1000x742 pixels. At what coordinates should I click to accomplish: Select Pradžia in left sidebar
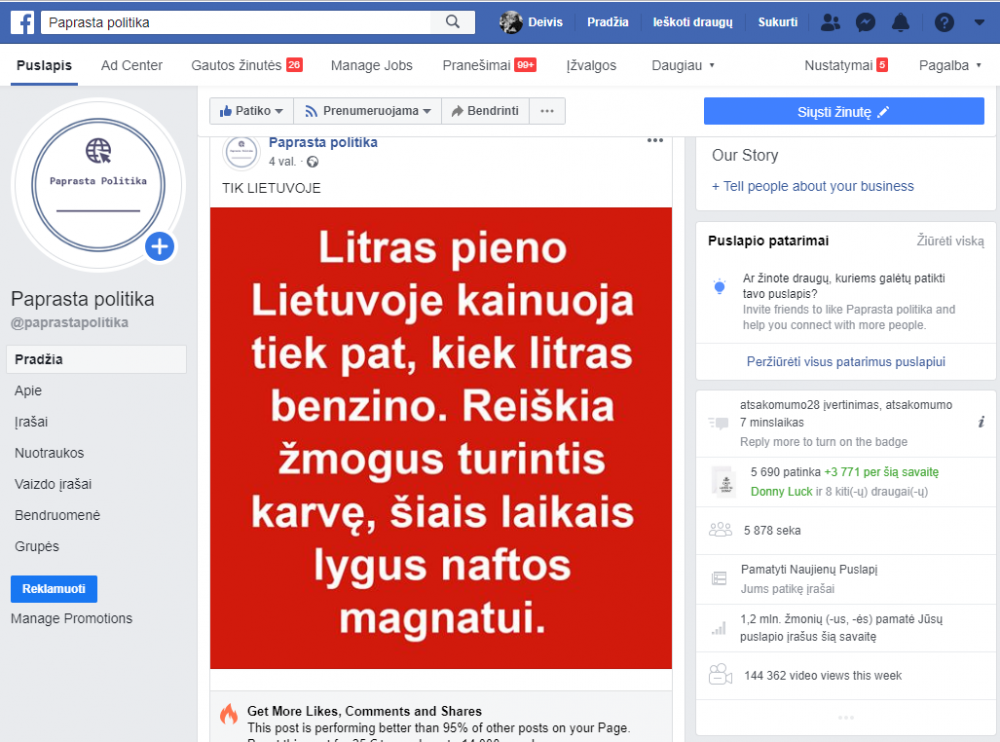click(96, 359)
